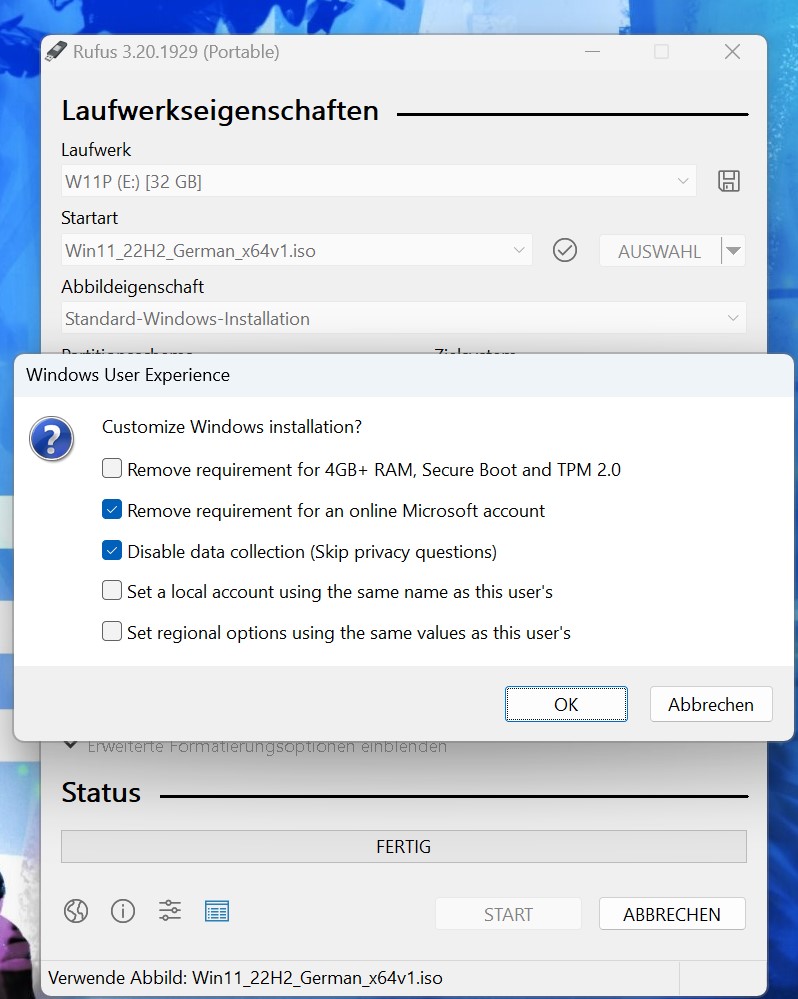The width and height of the screenshot is (798, 999).
Task: Click the FERTIG progress bar
Action: pos(404,847)
